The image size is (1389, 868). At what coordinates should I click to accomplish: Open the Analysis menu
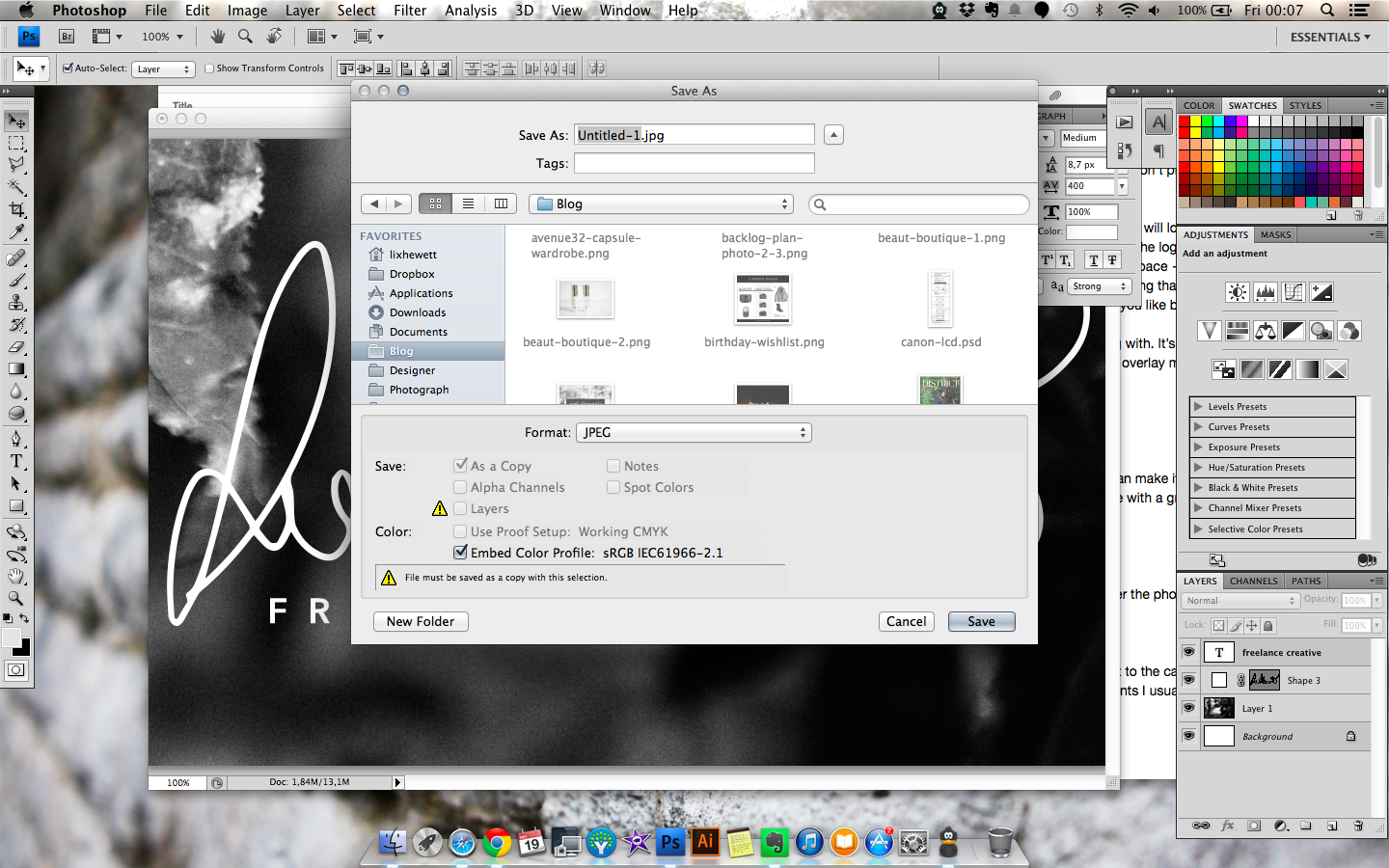[471, 11]
